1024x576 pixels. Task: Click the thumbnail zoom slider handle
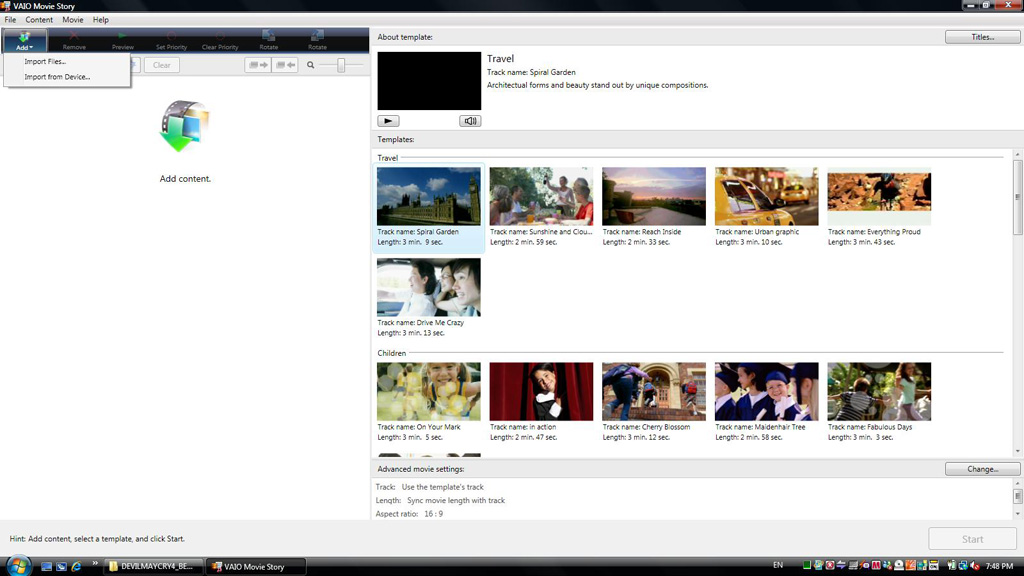341,65
